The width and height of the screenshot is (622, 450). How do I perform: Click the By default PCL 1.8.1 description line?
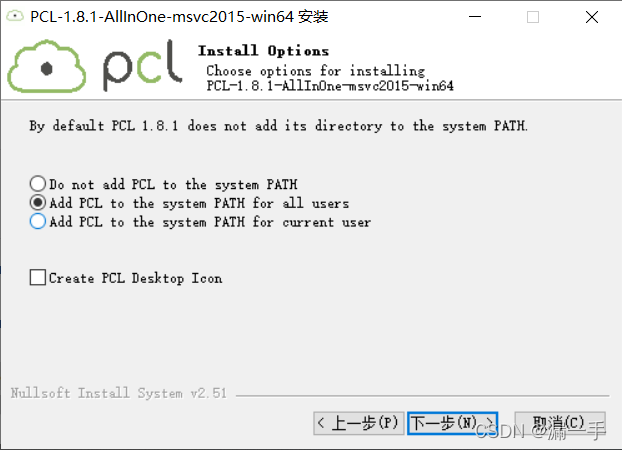point(278,126)
